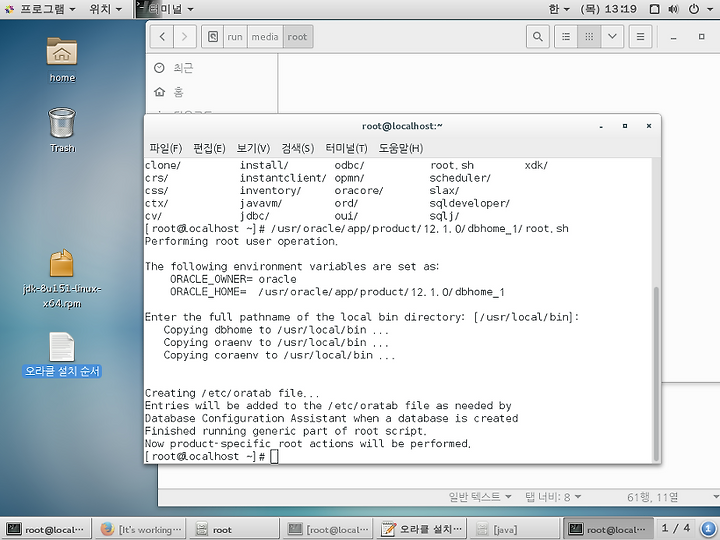Viewport: 720px width, 540px height.
Task: Open the terminal 도움말(H) menu
Action: 400,148
